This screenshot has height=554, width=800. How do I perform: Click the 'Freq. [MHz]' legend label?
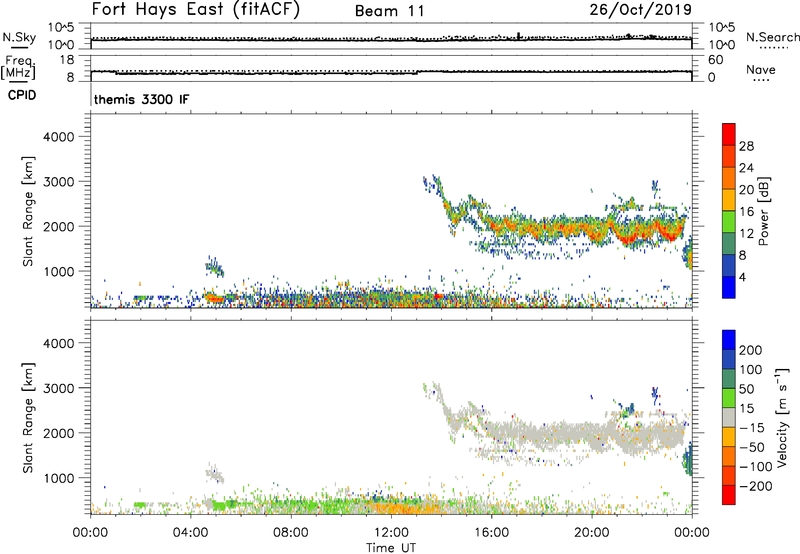coord(18,67)
